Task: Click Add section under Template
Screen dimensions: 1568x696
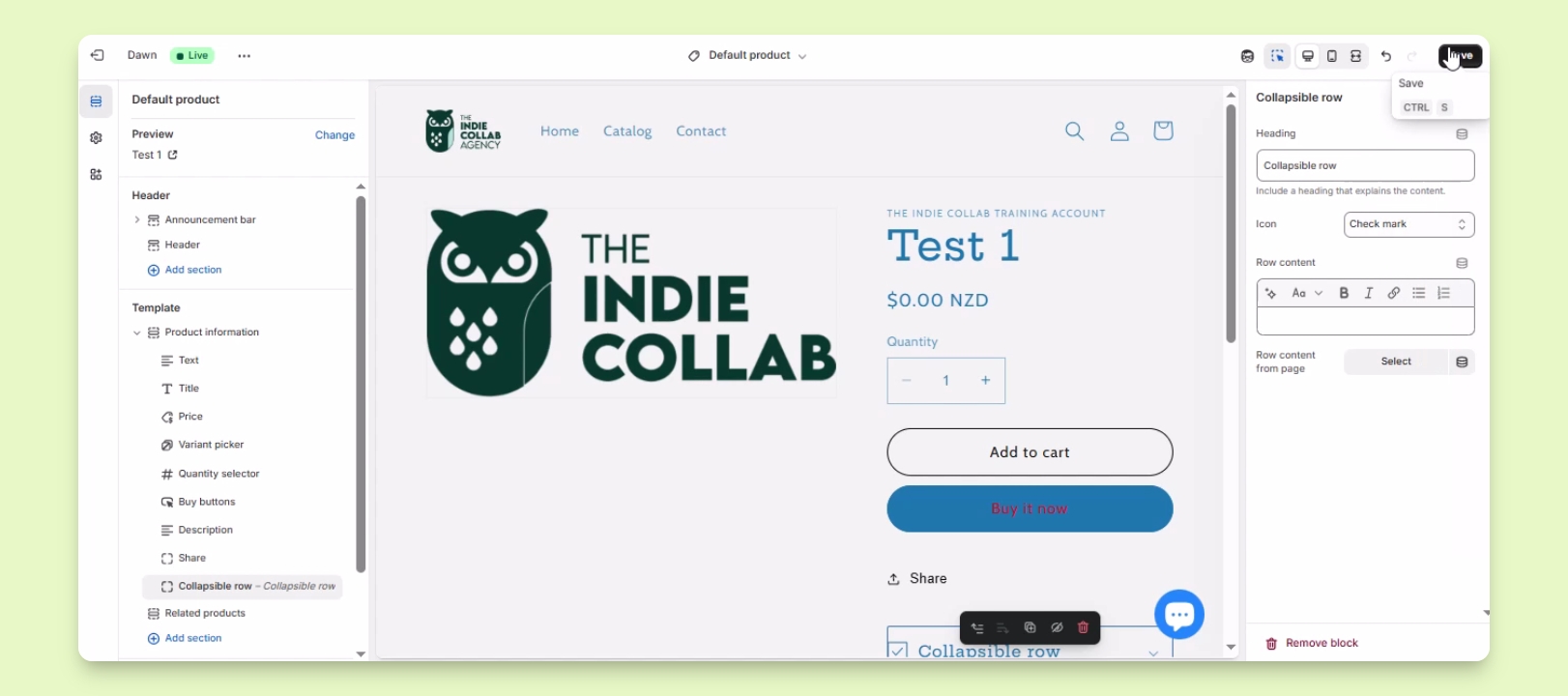Action: [x=185, y=639]
